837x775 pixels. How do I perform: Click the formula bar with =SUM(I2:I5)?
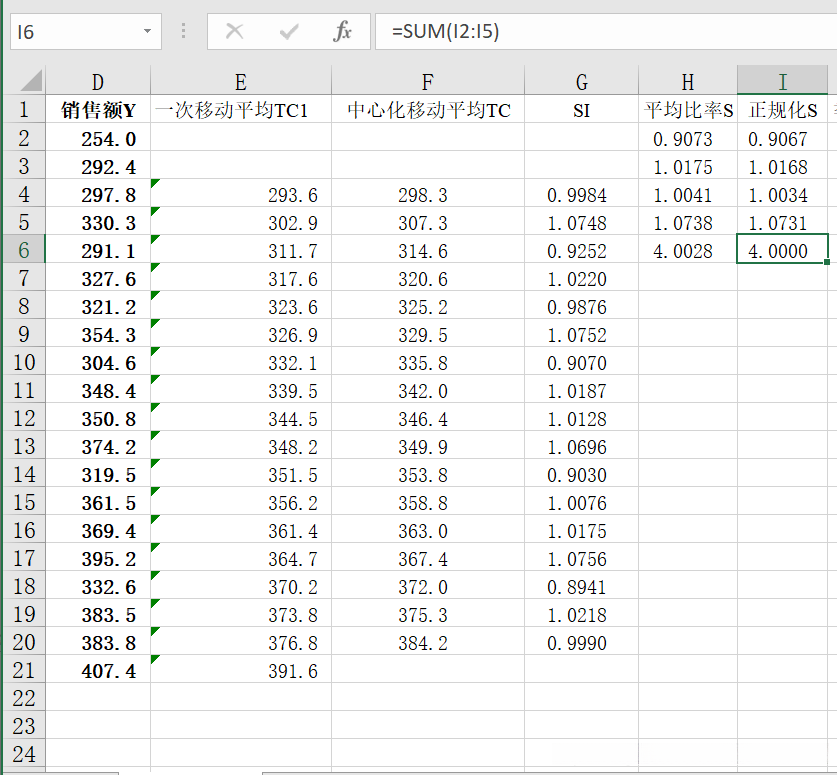click(x=606, y=31)
